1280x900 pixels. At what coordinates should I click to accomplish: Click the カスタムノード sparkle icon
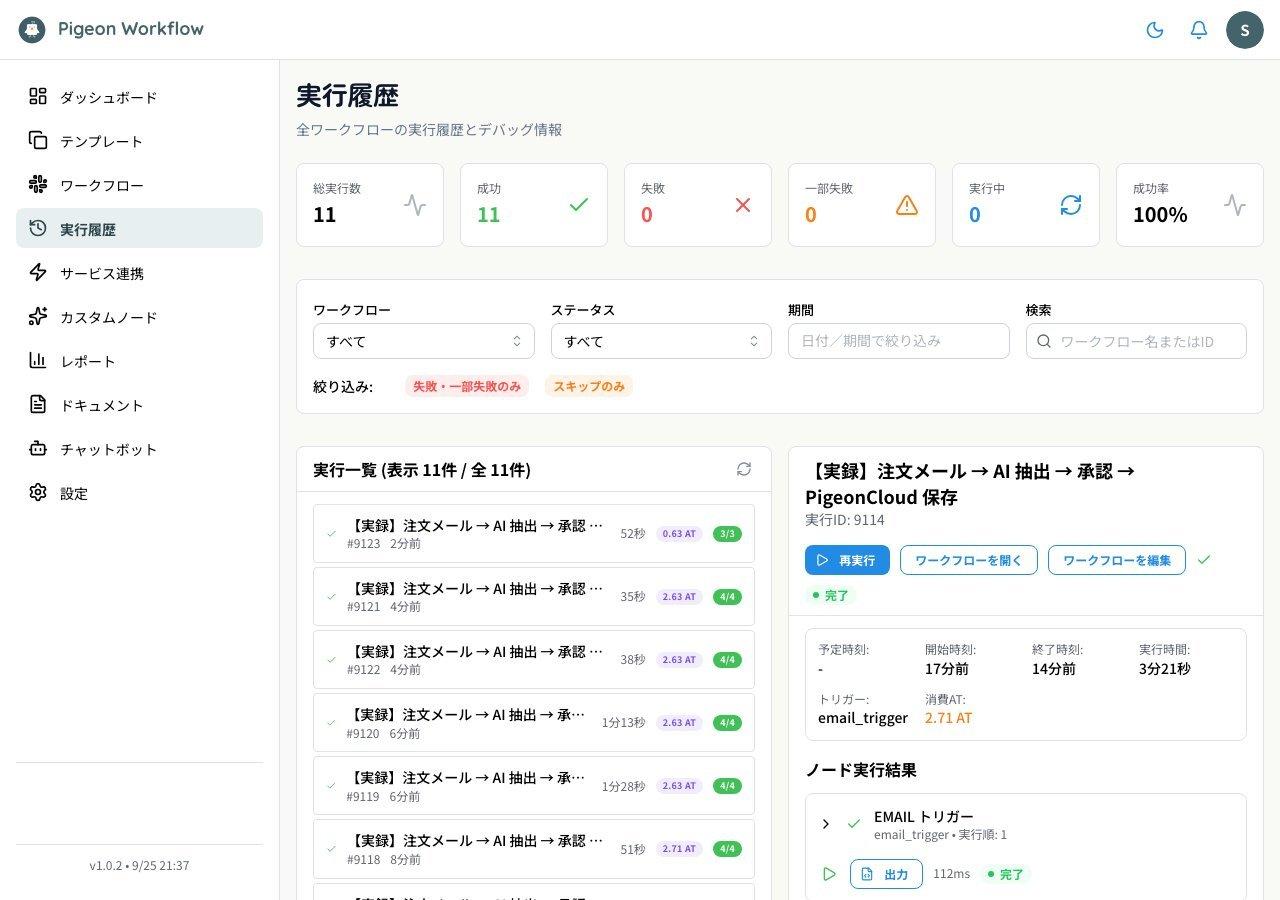(38, 316)
